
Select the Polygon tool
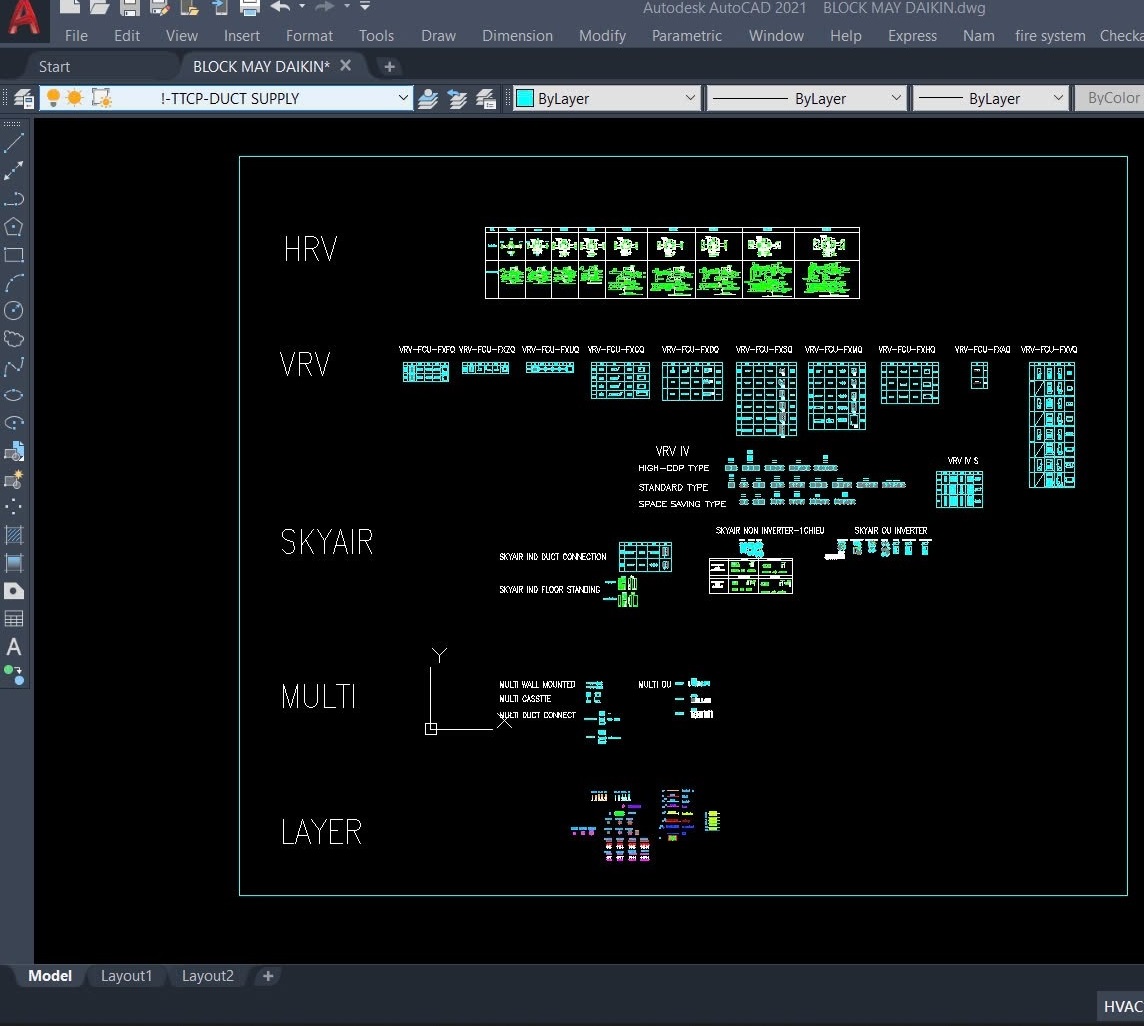pos(14,227)
